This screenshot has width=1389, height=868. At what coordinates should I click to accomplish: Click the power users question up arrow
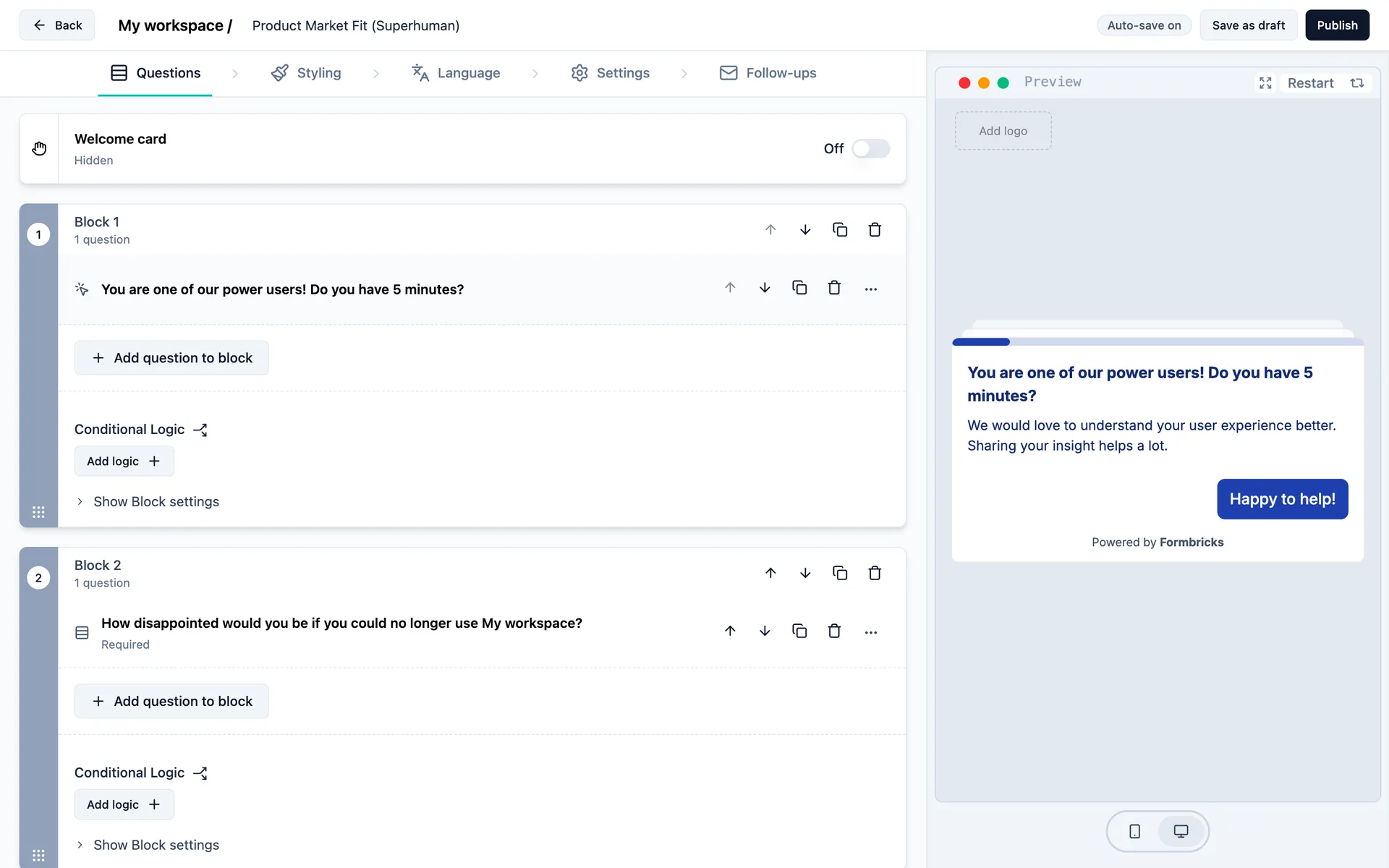pos(730,288)
